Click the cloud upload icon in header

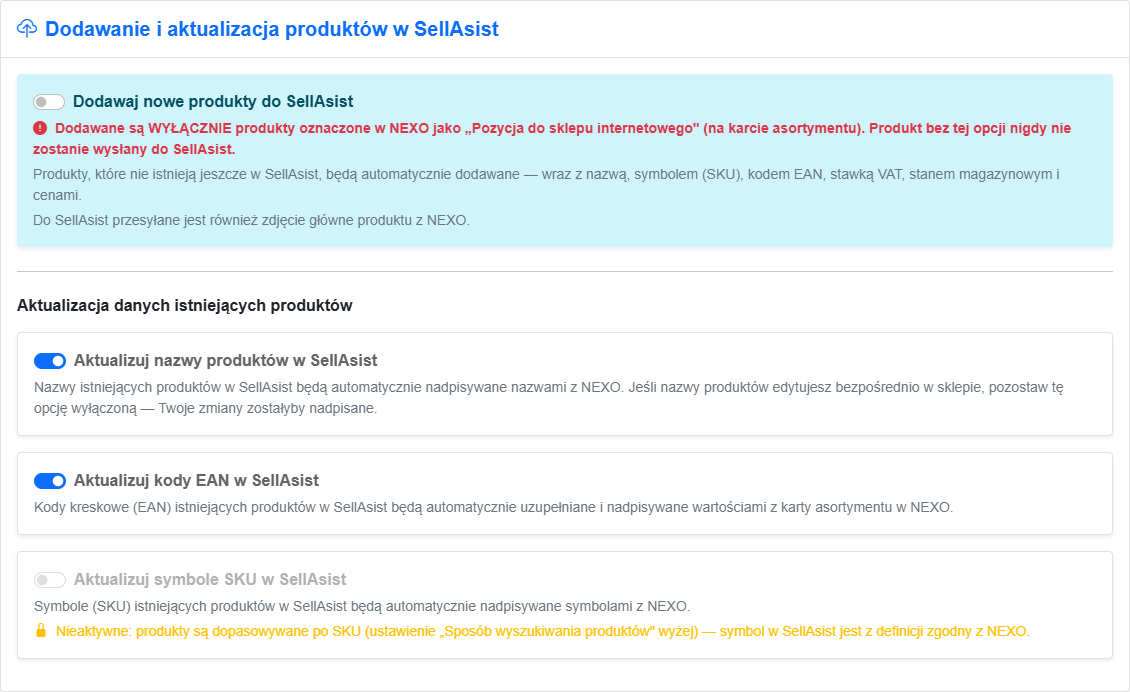(27, 29)
